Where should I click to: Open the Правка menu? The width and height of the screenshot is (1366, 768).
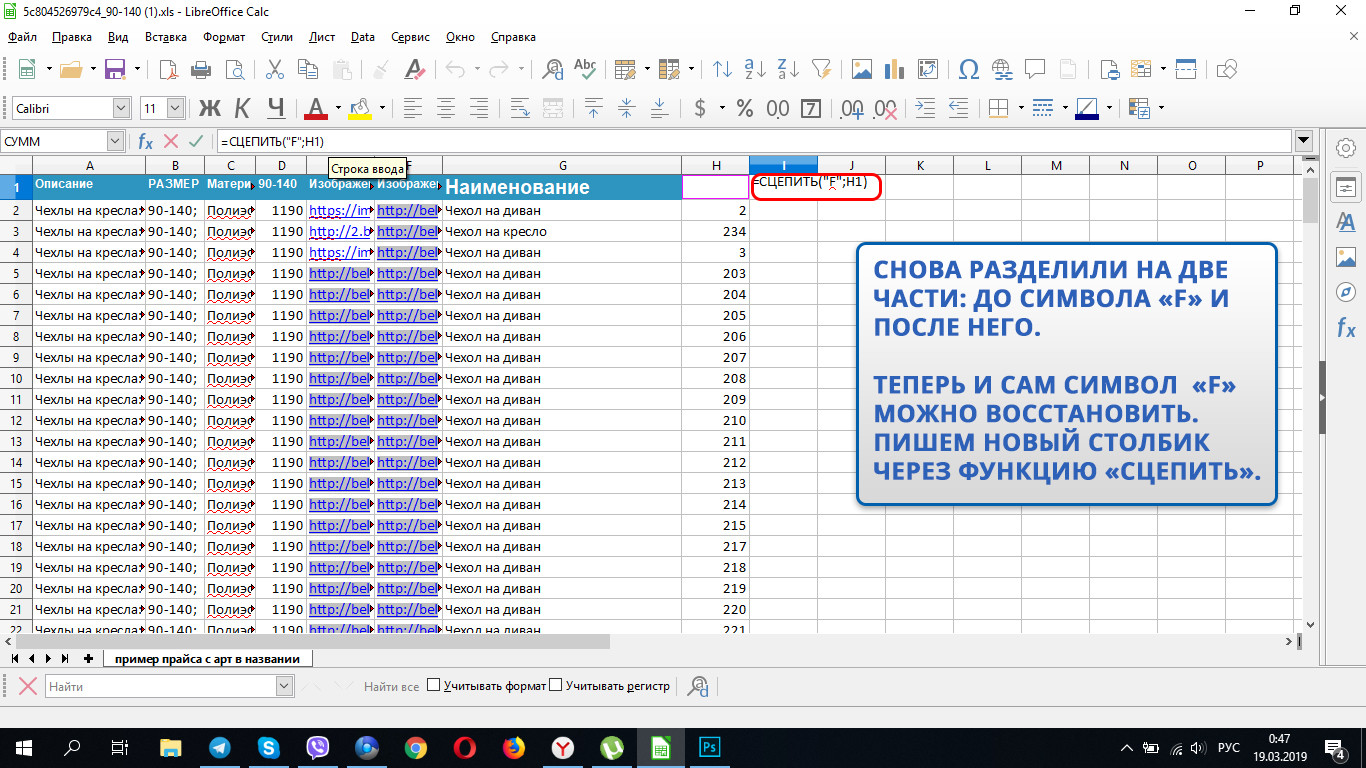point(71,37)
